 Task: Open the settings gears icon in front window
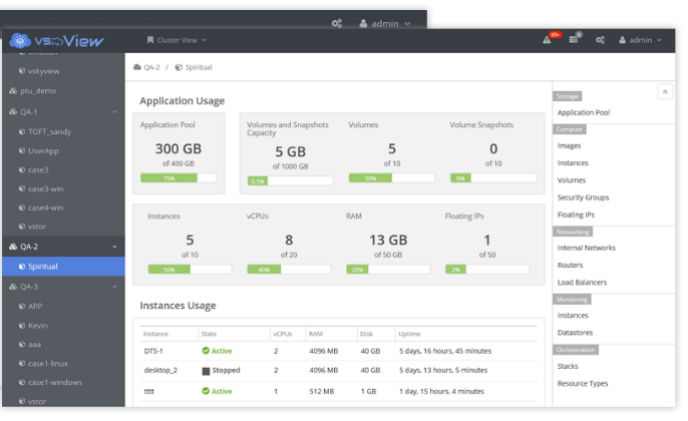click(600, 40)
